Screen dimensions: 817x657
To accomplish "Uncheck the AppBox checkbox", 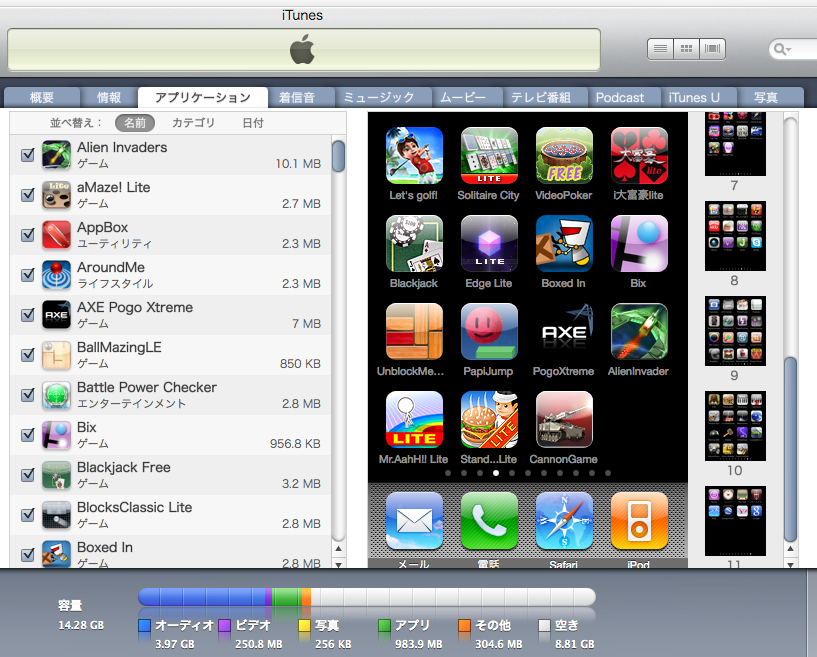I will 28,235.
